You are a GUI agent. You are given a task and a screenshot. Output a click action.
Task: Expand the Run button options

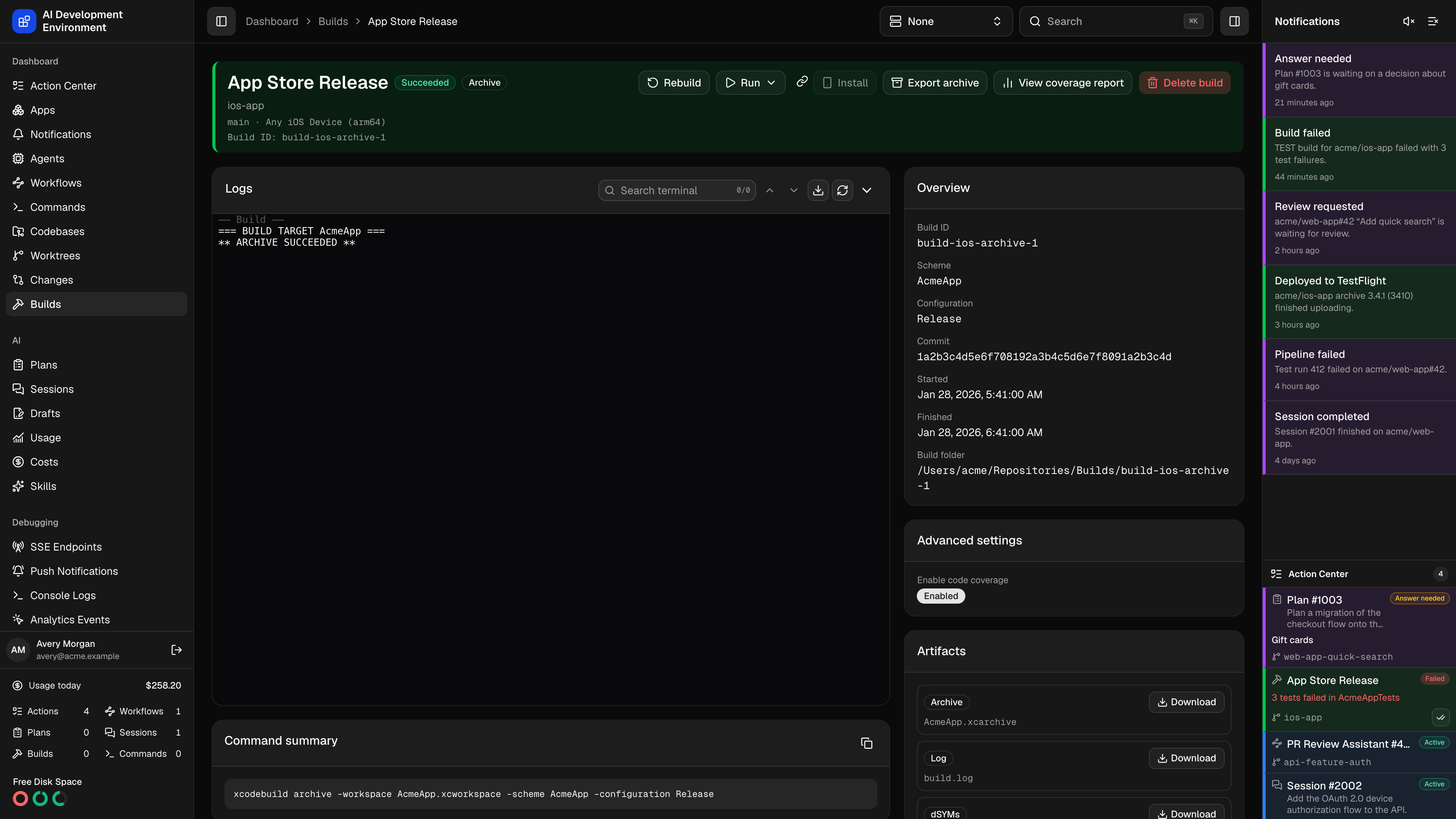[x=771, y=83]
